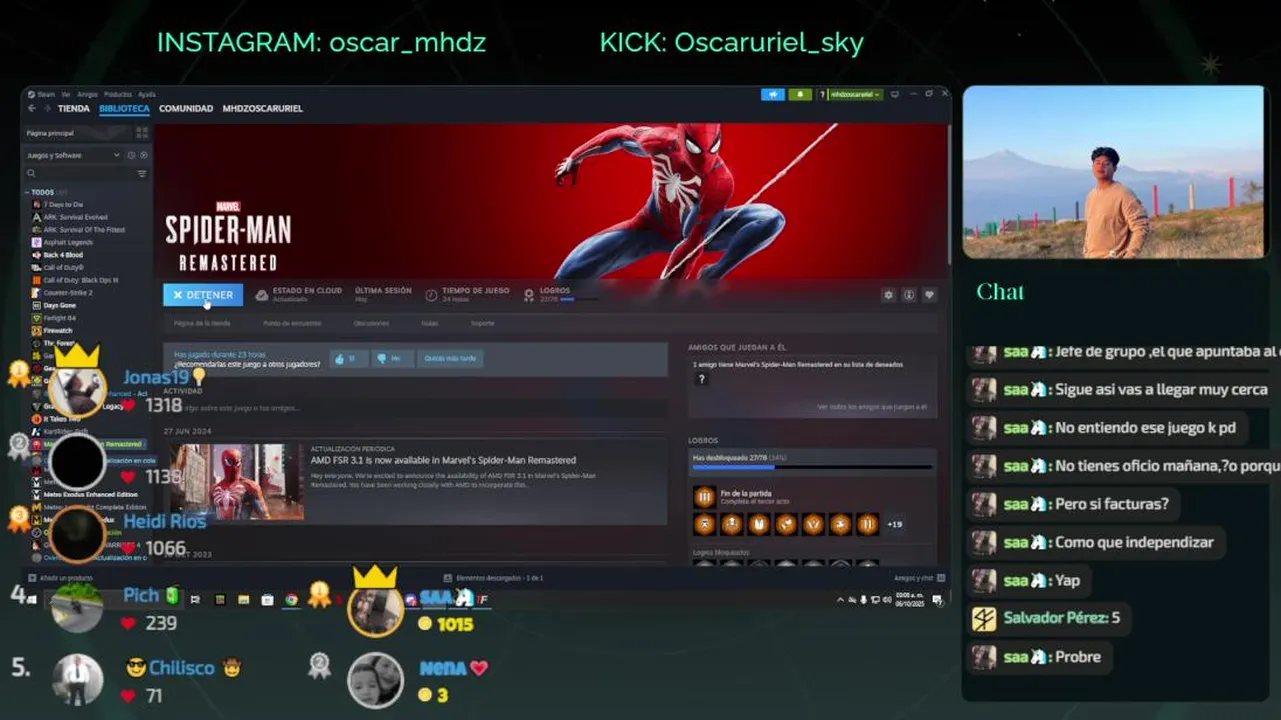The height and width of the screenshot is (720, 1281).
Task: Open the Productos menu
Action: pos(118,94)
